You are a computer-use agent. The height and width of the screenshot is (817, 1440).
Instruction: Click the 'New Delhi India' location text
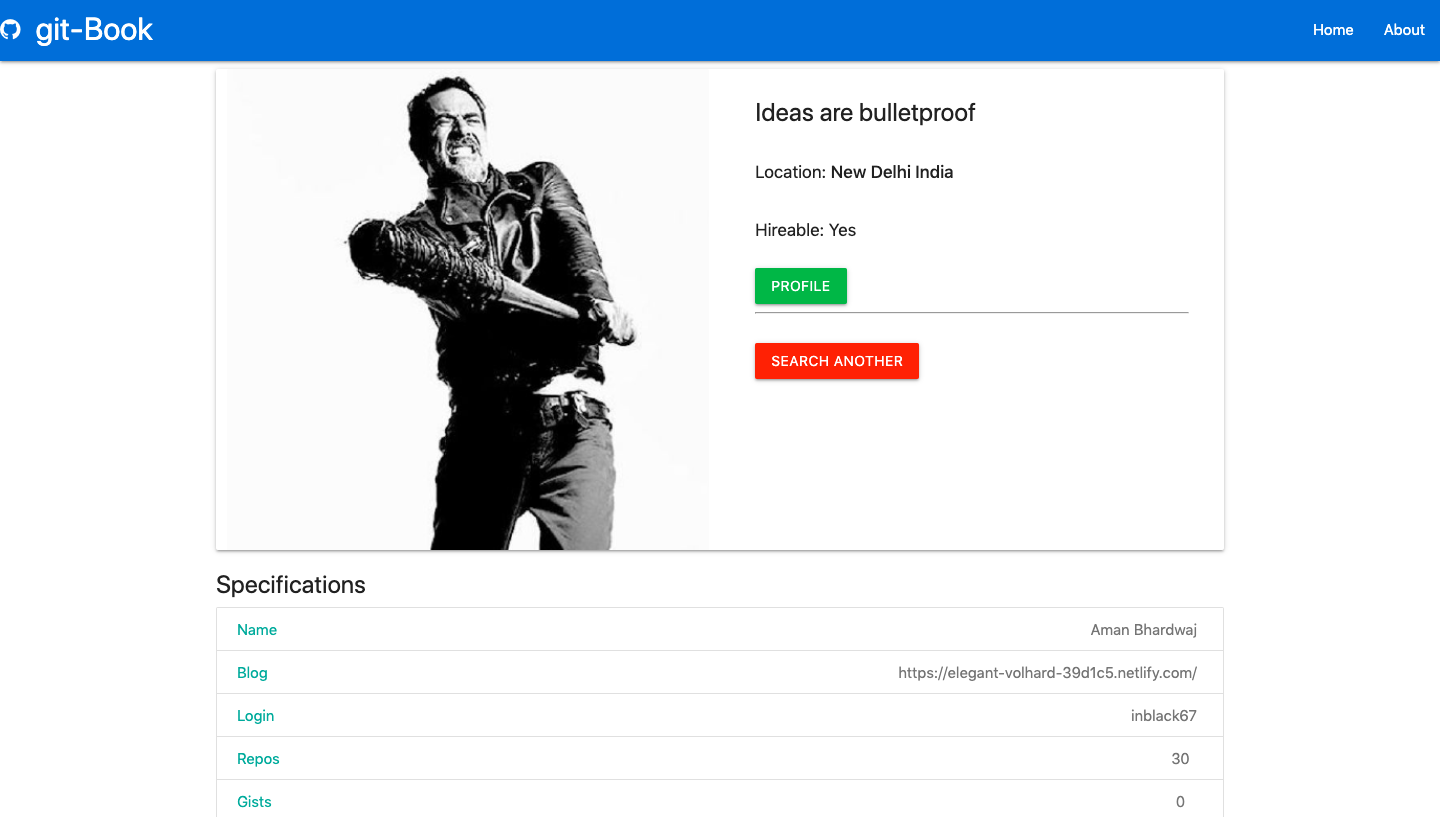tap(892, 172)
